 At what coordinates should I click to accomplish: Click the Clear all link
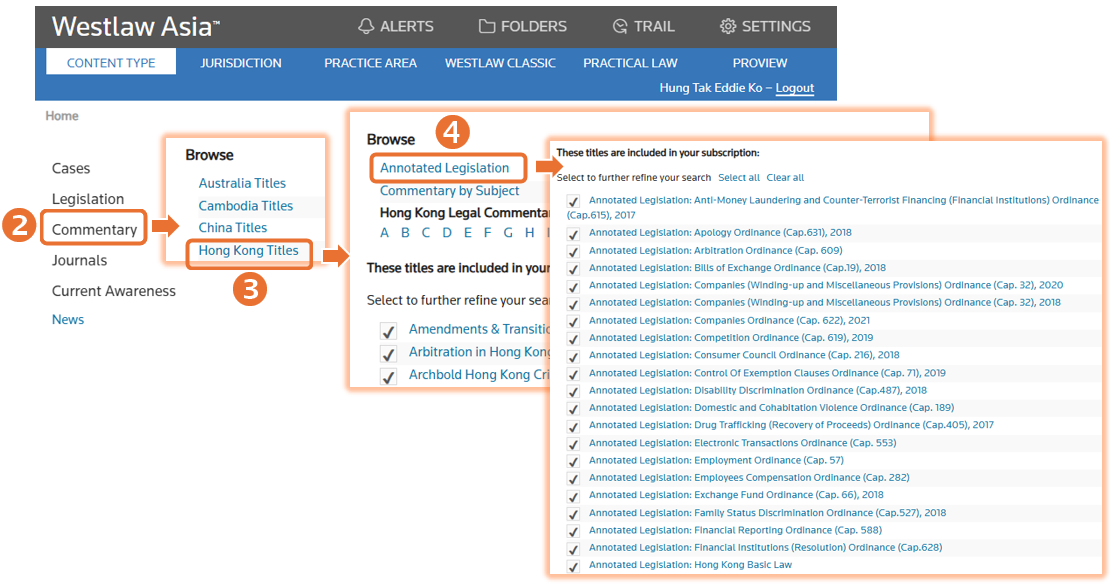(x=785, y=178)
